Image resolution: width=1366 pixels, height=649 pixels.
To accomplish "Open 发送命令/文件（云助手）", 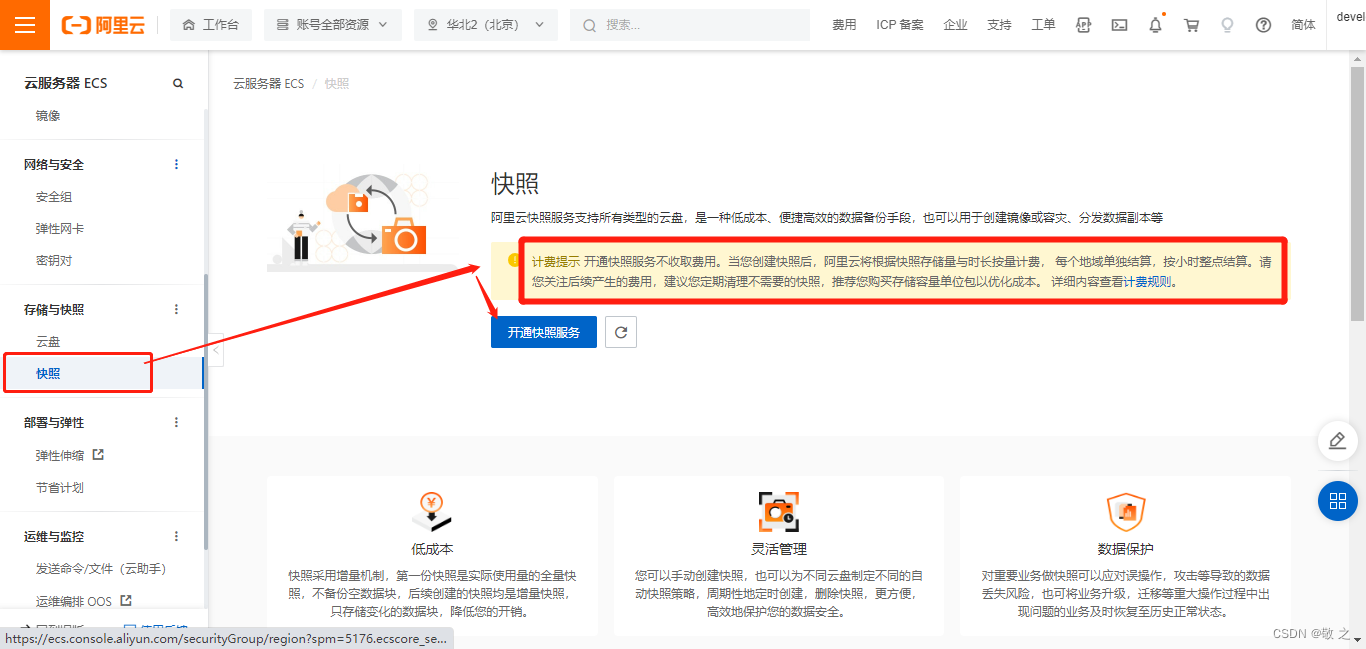I will coord(101,569).
